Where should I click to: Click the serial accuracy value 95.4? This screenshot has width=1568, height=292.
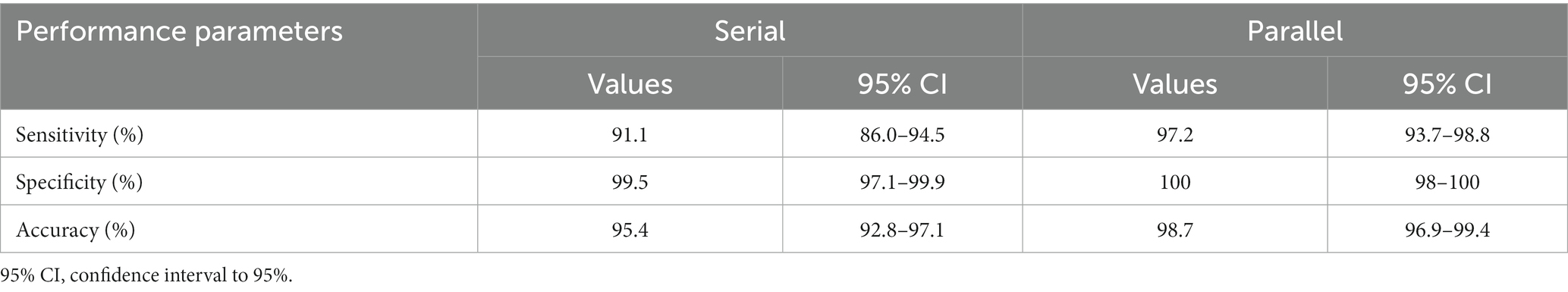tap(630, 229)
